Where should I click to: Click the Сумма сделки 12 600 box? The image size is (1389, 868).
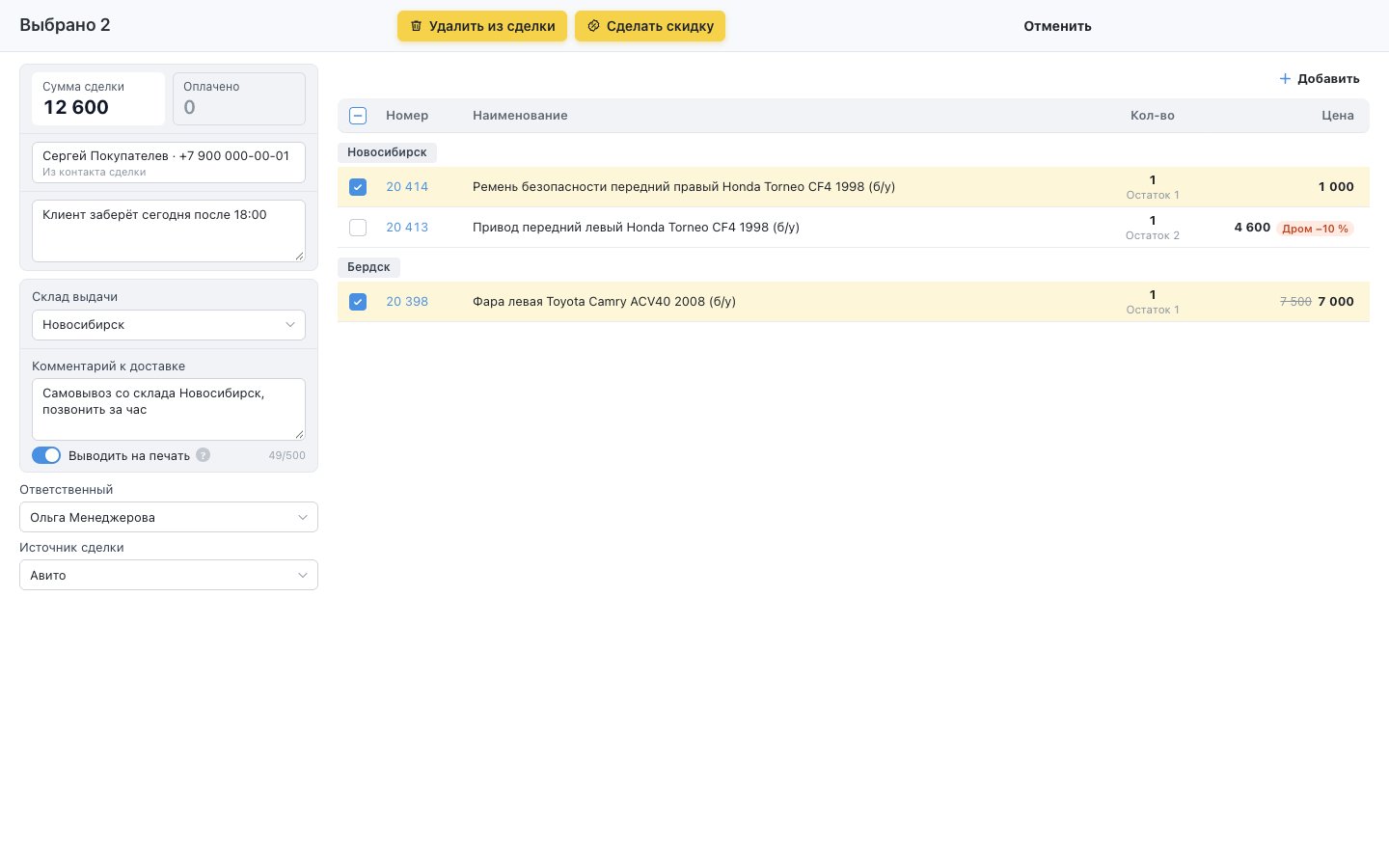(98, 98)
